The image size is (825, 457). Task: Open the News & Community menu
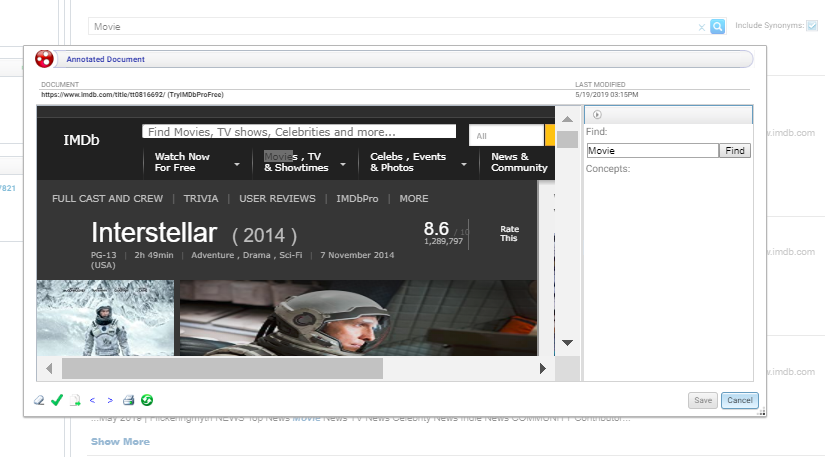(x=519, y=162)
